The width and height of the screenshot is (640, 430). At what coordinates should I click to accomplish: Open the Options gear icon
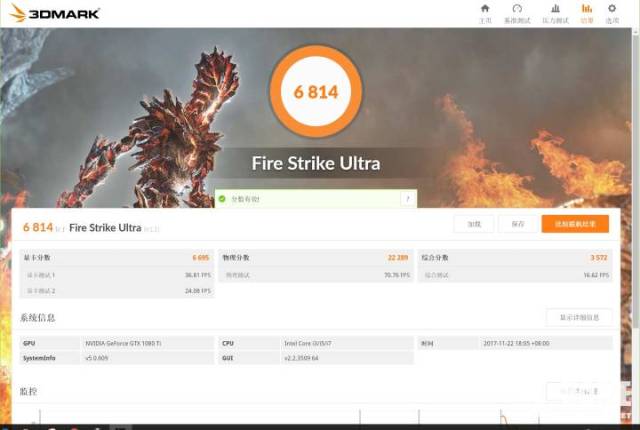pyautogui.click(x=612, y=9)
